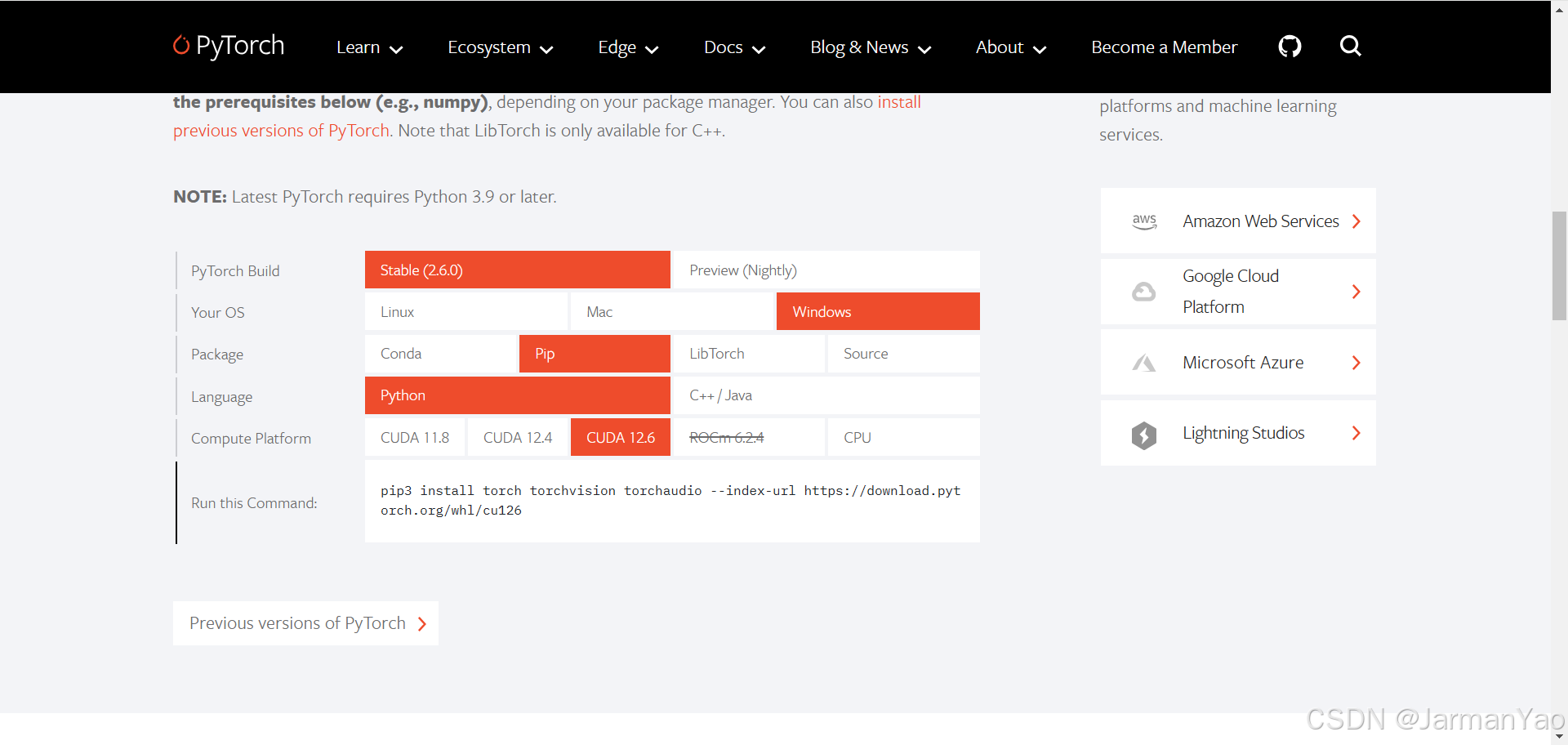
Task: Choose Windows as your OS
Action: point(878,311)
